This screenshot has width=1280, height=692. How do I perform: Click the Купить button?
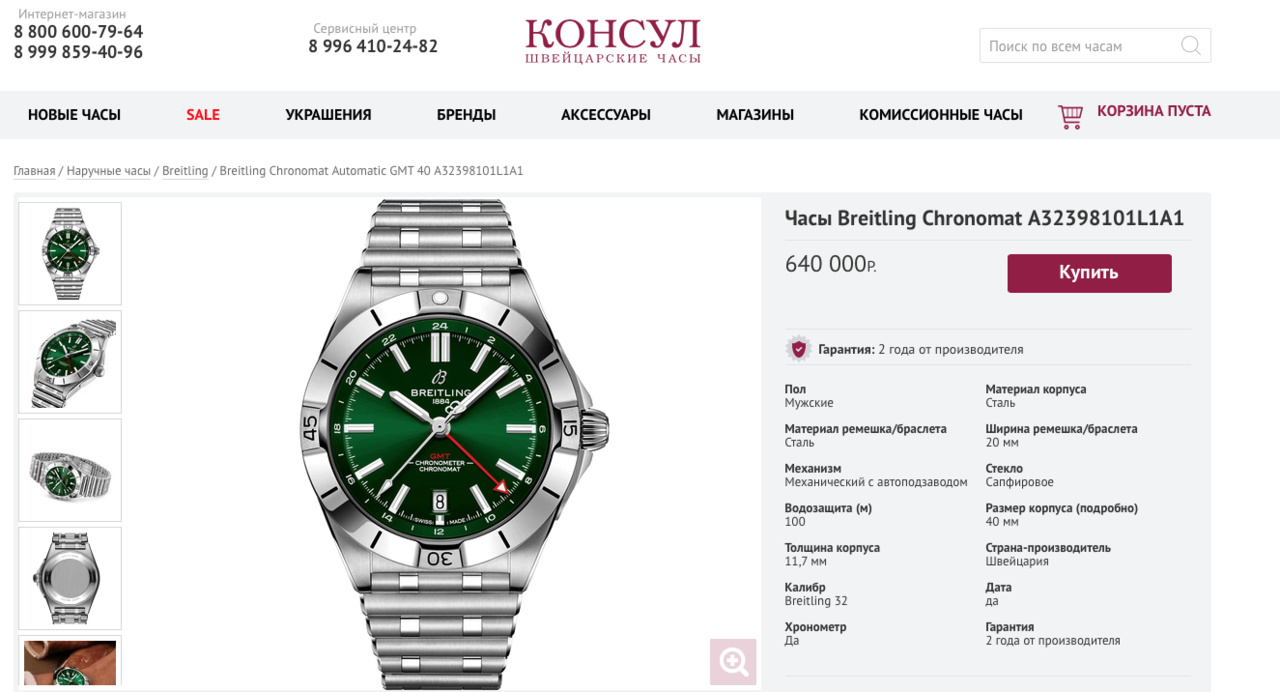click(1089, 273)
